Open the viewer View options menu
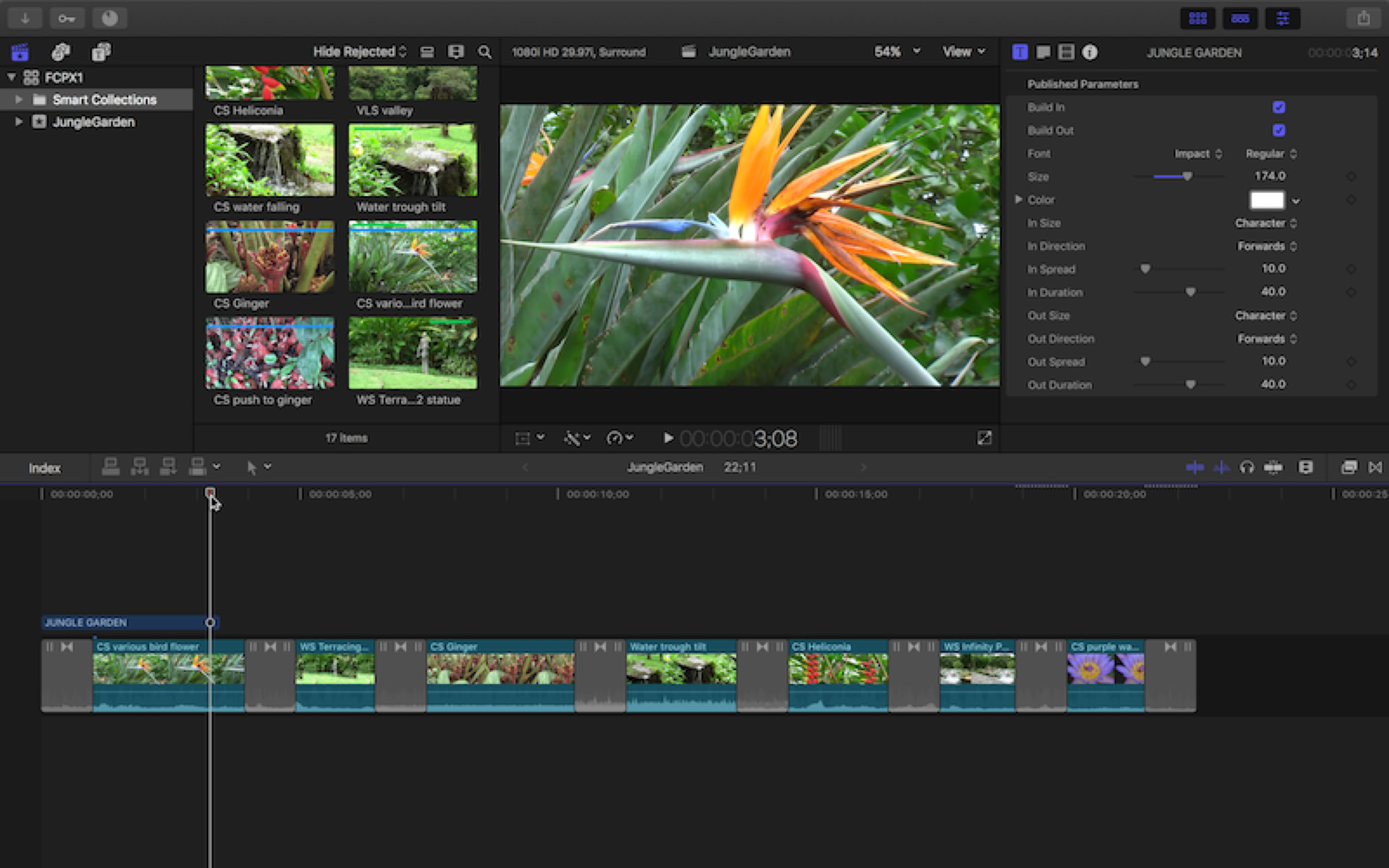Image resolution: width=1389 pixels, height=868 pixels. (963, 52)
